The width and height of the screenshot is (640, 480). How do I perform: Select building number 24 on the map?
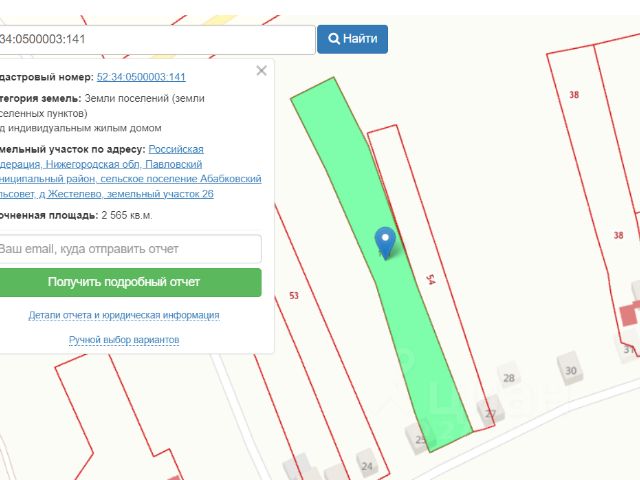tap(367, 465)
